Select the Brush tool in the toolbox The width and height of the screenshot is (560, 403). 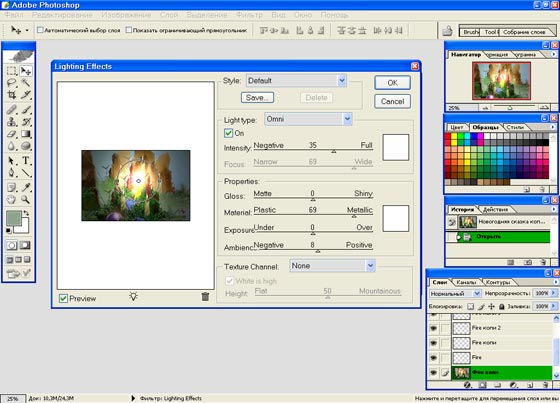[x=26, y=109]
